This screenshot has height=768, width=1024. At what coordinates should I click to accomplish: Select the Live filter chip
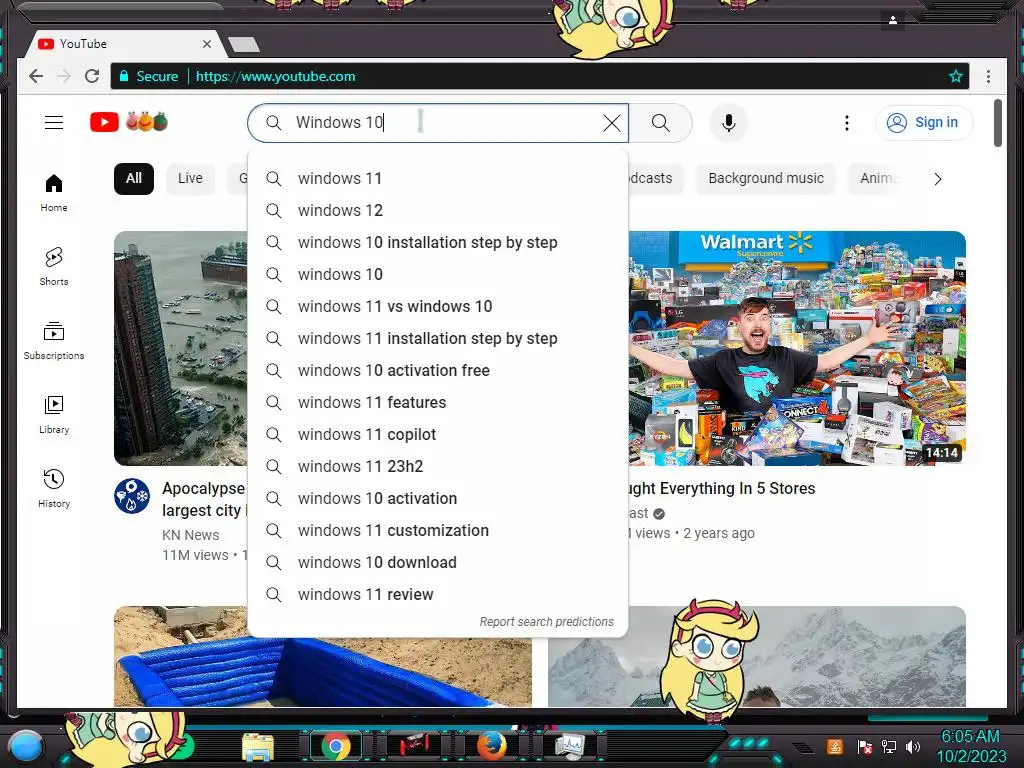[x=190, y=178]
